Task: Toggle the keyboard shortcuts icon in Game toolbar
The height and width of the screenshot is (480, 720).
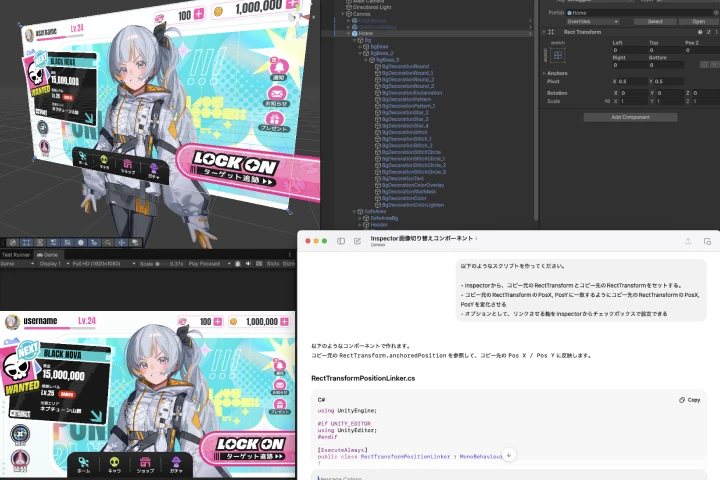Action: (259, 264)
